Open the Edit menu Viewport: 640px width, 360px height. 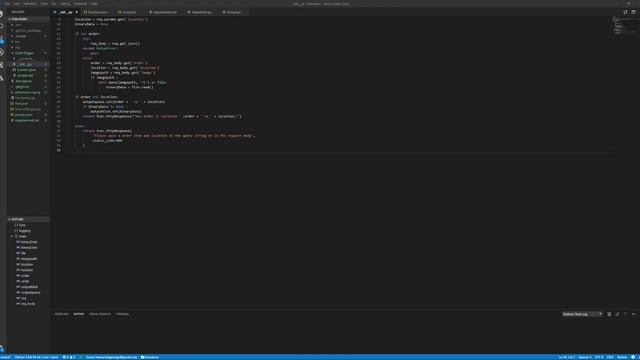(x=17, y=4)
